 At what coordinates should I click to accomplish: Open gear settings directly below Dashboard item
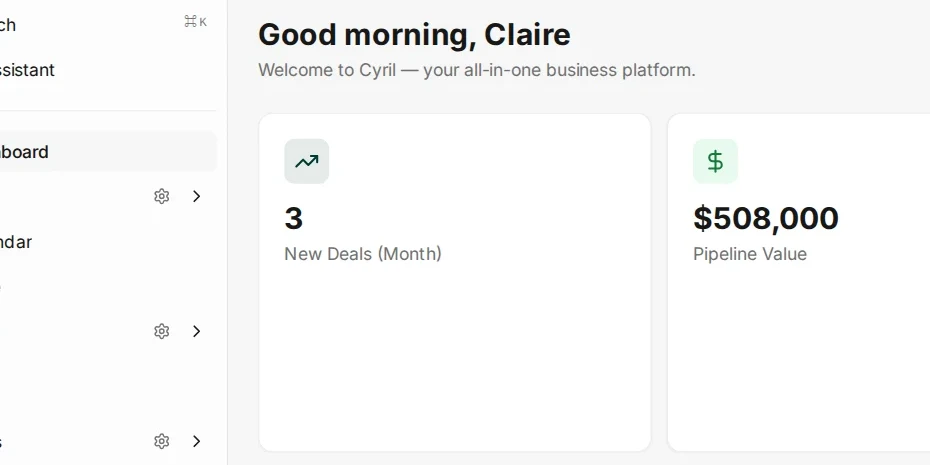click(x=161, y=196)
